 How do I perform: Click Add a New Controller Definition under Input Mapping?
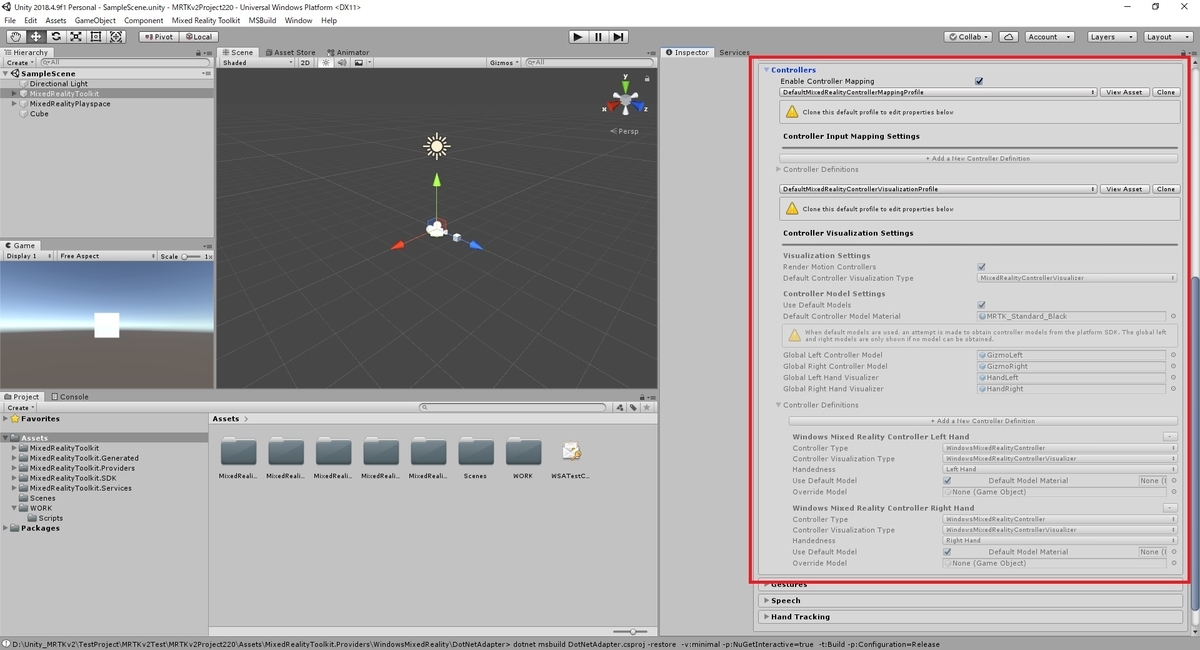pyautogui.click(x=978, y=158)
